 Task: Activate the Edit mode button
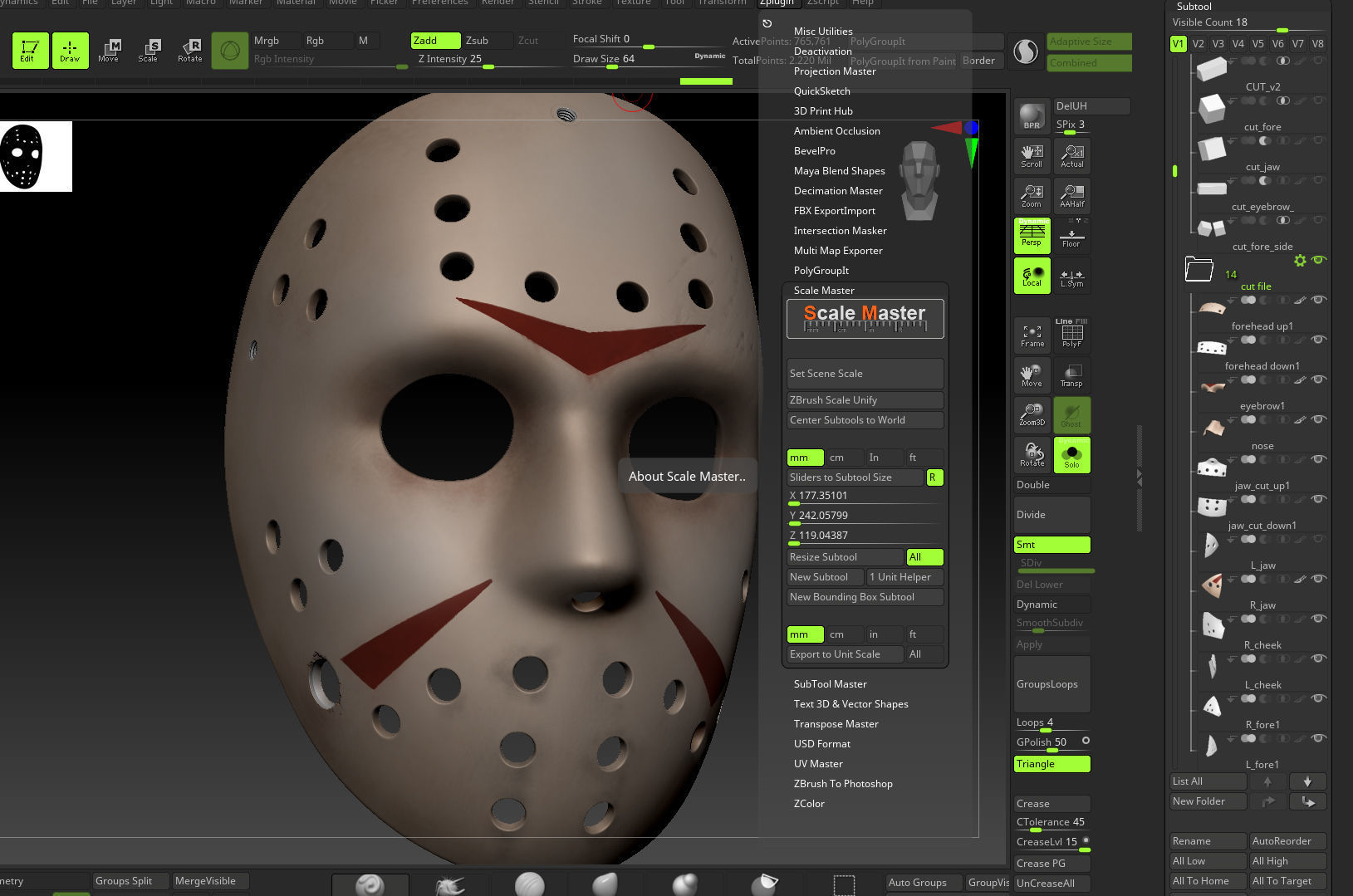pyautogui.click(x=30, y=51)
